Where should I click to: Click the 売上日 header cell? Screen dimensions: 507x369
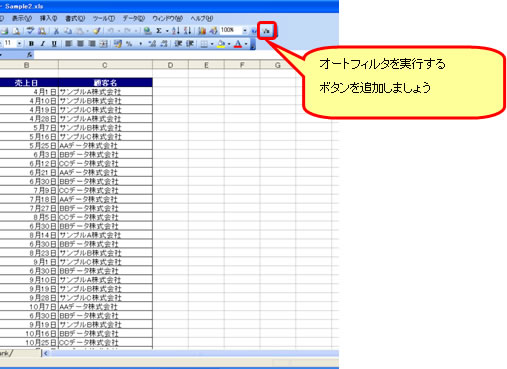coord(29,83)
